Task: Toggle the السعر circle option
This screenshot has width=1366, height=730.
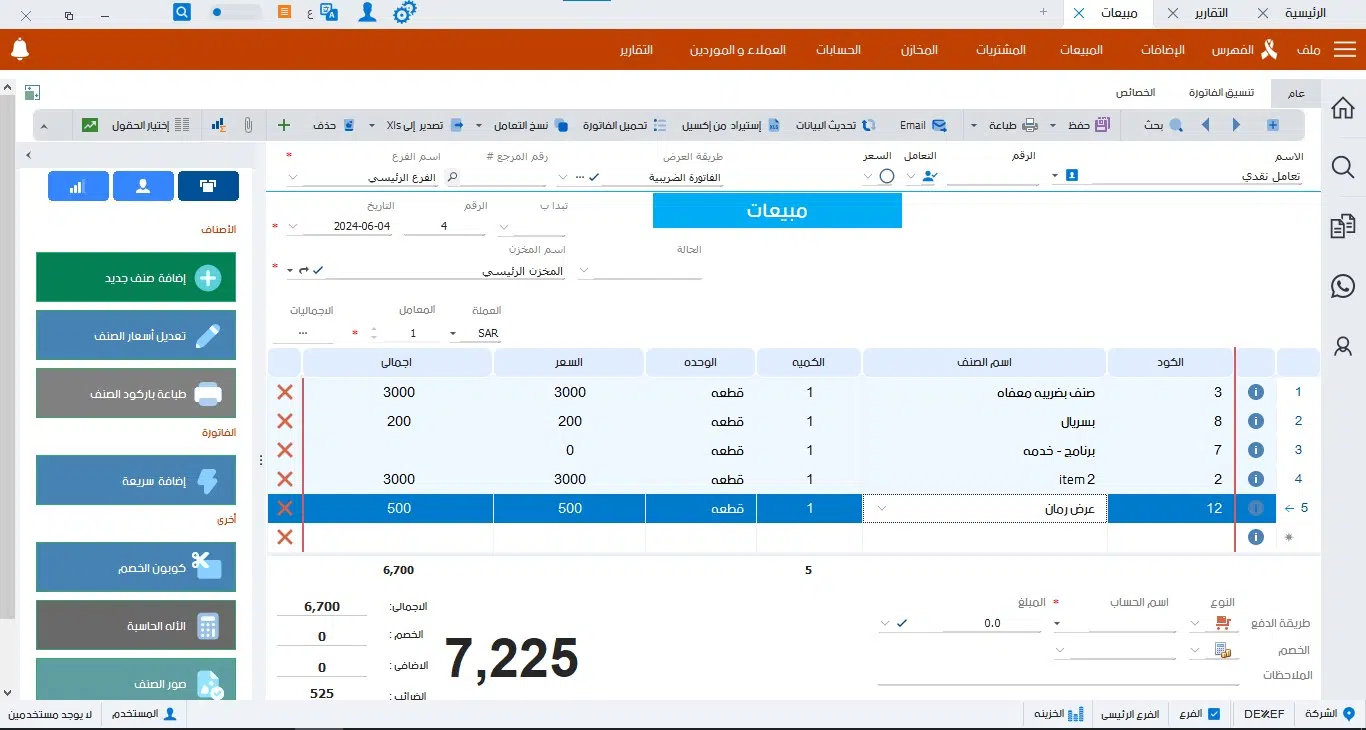Action: click(x=886, y=175)
